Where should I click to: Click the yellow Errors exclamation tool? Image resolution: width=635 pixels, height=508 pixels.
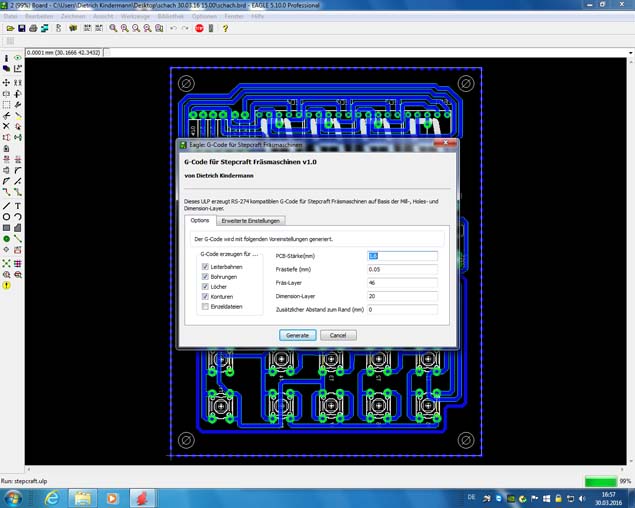(x=6, y=286)
